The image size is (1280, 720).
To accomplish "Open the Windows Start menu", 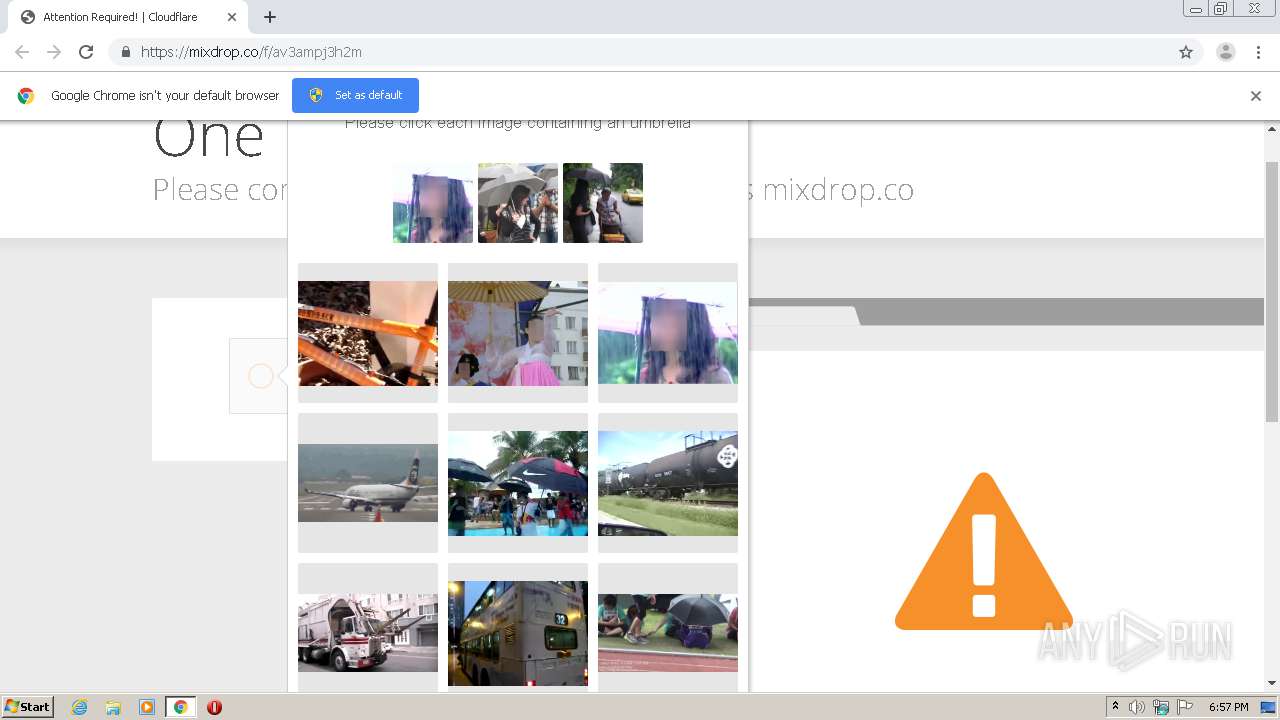I will click(x=28, y=706).
